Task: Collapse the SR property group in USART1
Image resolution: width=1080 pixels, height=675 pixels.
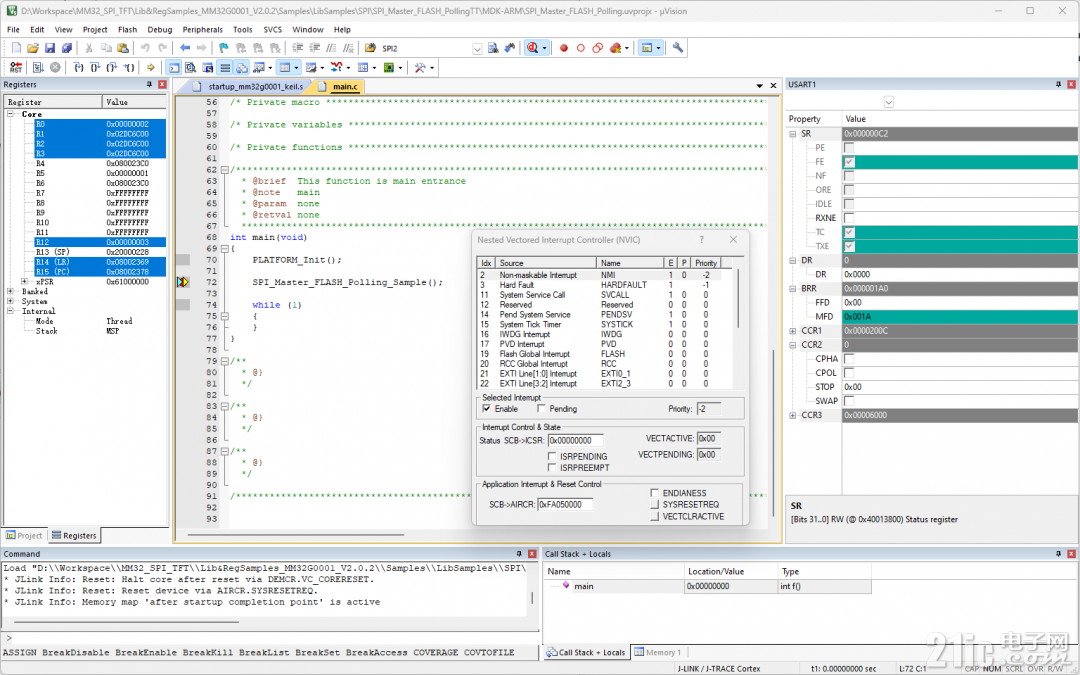Action: tap(793, 134)
